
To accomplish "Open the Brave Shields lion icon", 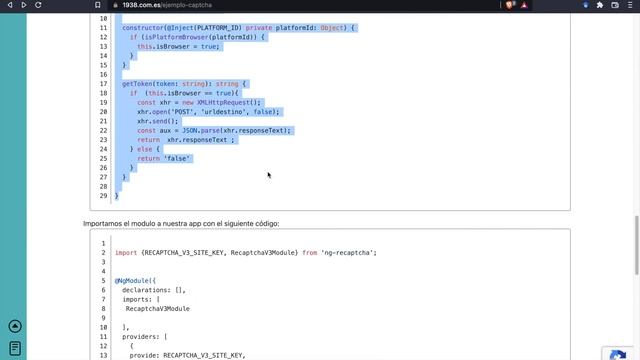I will (x=509, y=5).
